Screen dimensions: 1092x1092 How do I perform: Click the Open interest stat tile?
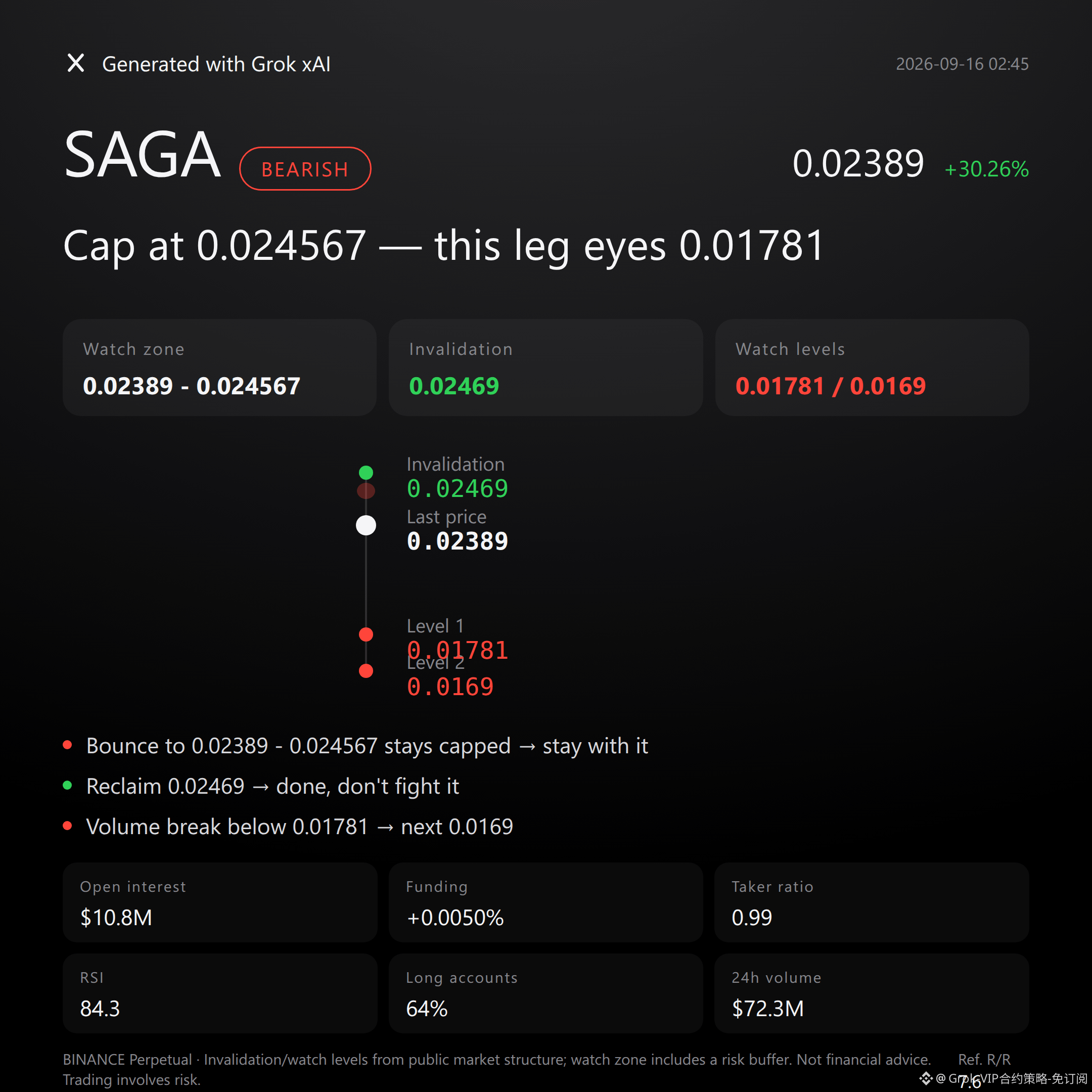(220, 902)
